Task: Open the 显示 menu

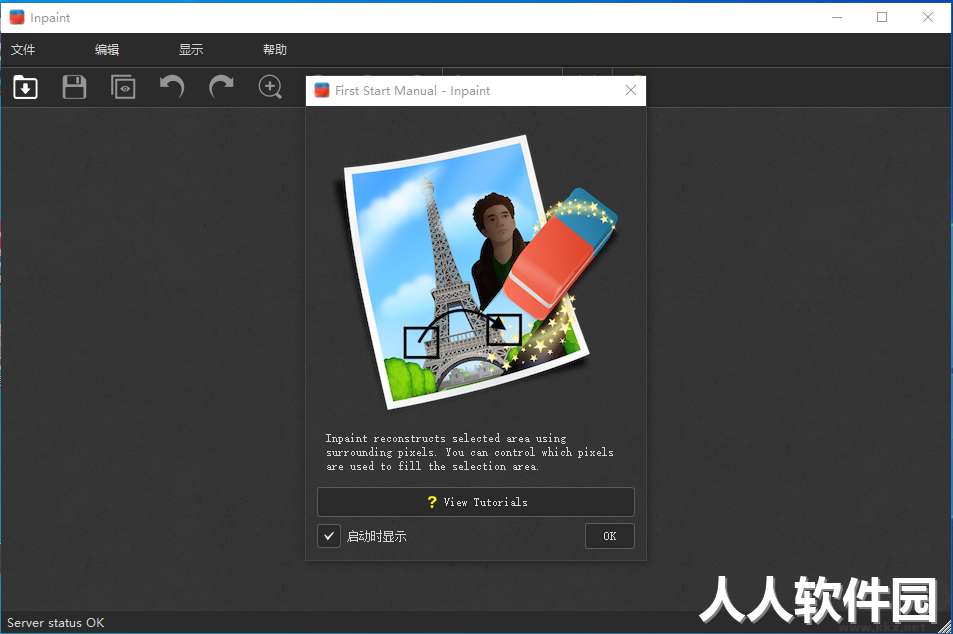Action: [191, 50]
